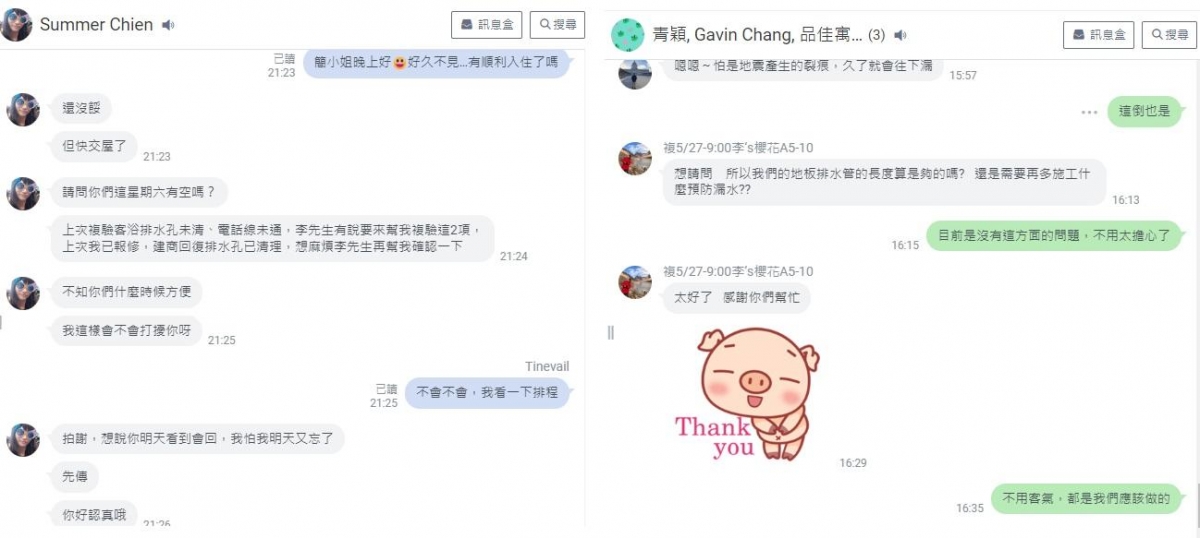Select the green bubble 目前是沒有這方面的問題
Image resolution: width=1200 pixels, height=538 pixels.
[1054, 236]
